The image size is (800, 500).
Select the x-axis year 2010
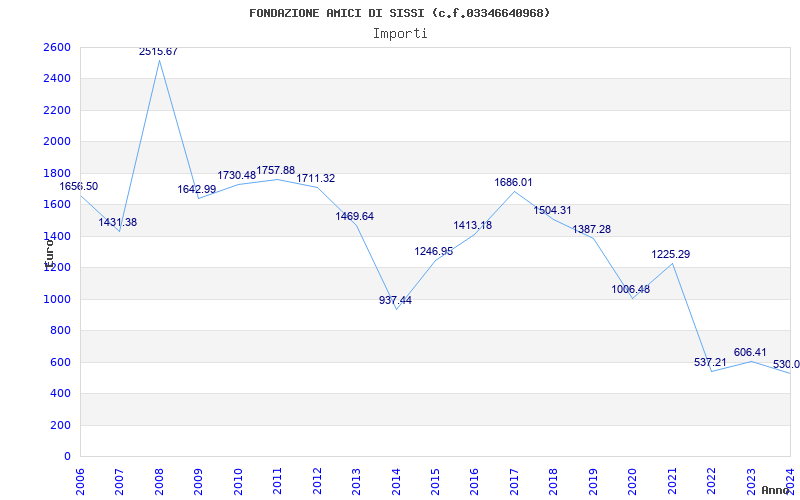pyautogui.click(x=238, y=482)
